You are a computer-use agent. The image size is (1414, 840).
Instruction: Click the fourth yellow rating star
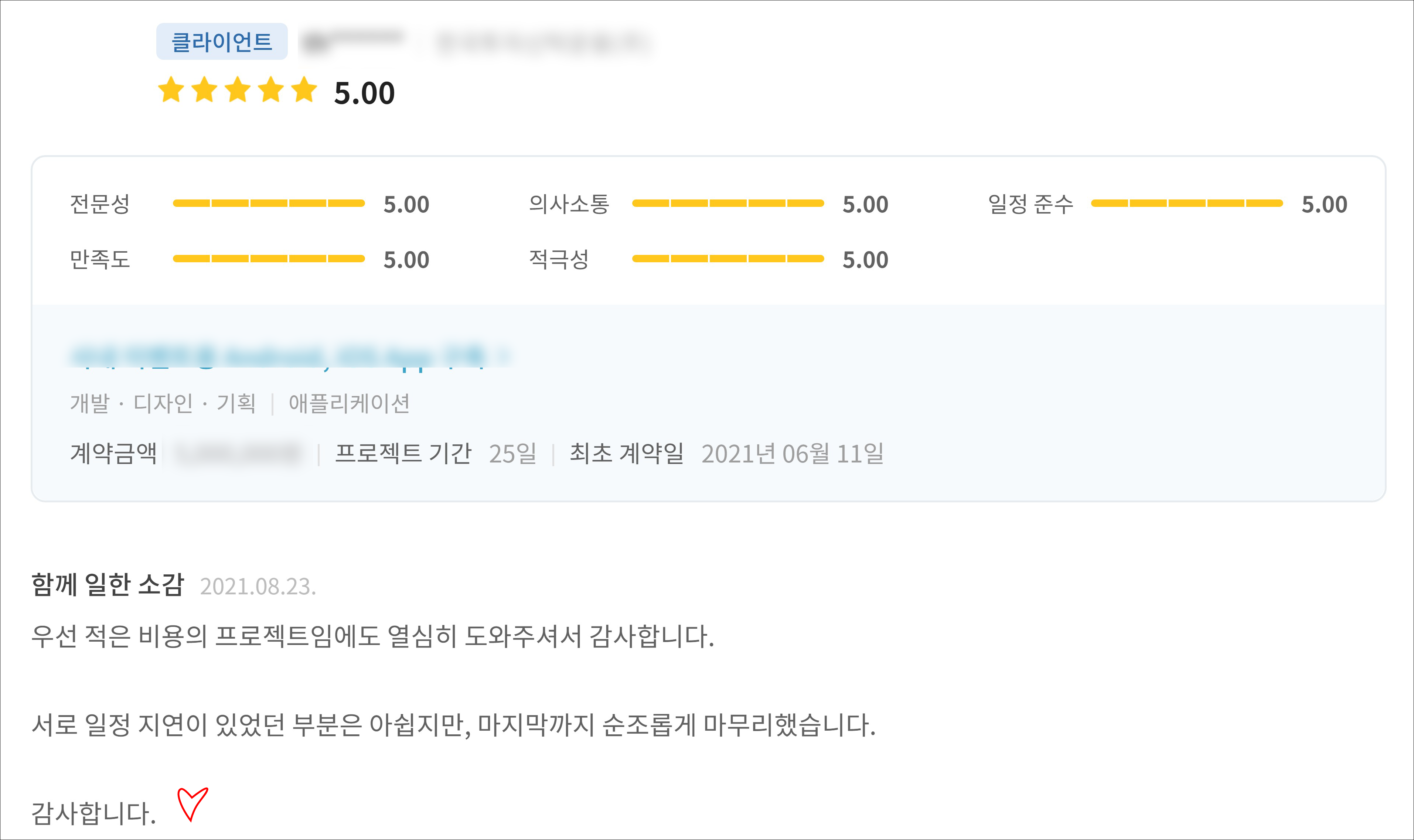point(271,90)
